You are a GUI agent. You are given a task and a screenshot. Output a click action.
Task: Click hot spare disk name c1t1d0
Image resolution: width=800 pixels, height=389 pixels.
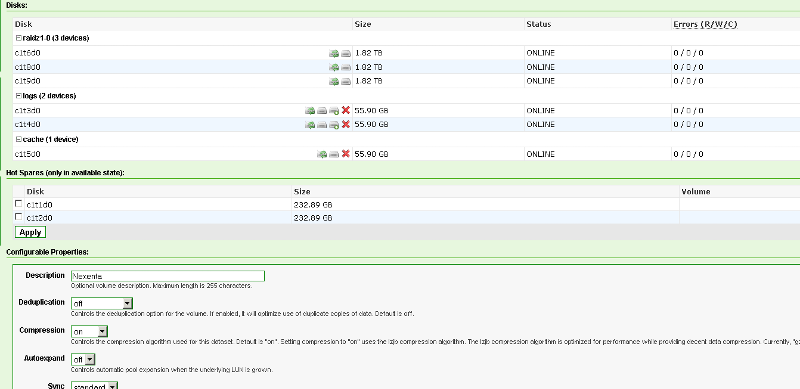pyautogui.click(x=40, y=205)
